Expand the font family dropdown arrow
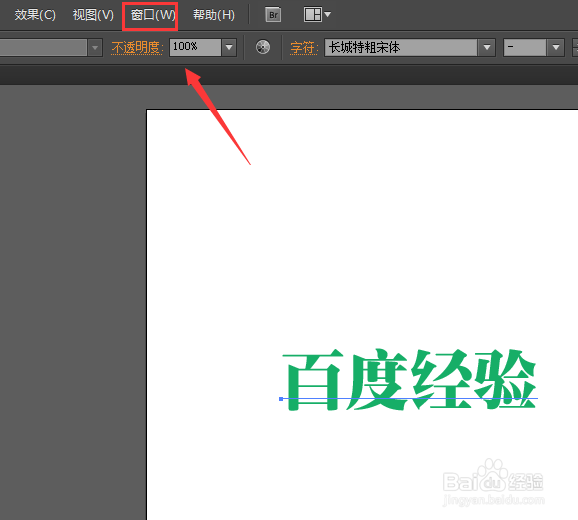The width and height of the screenshot is (578, 520). point(487,47)
